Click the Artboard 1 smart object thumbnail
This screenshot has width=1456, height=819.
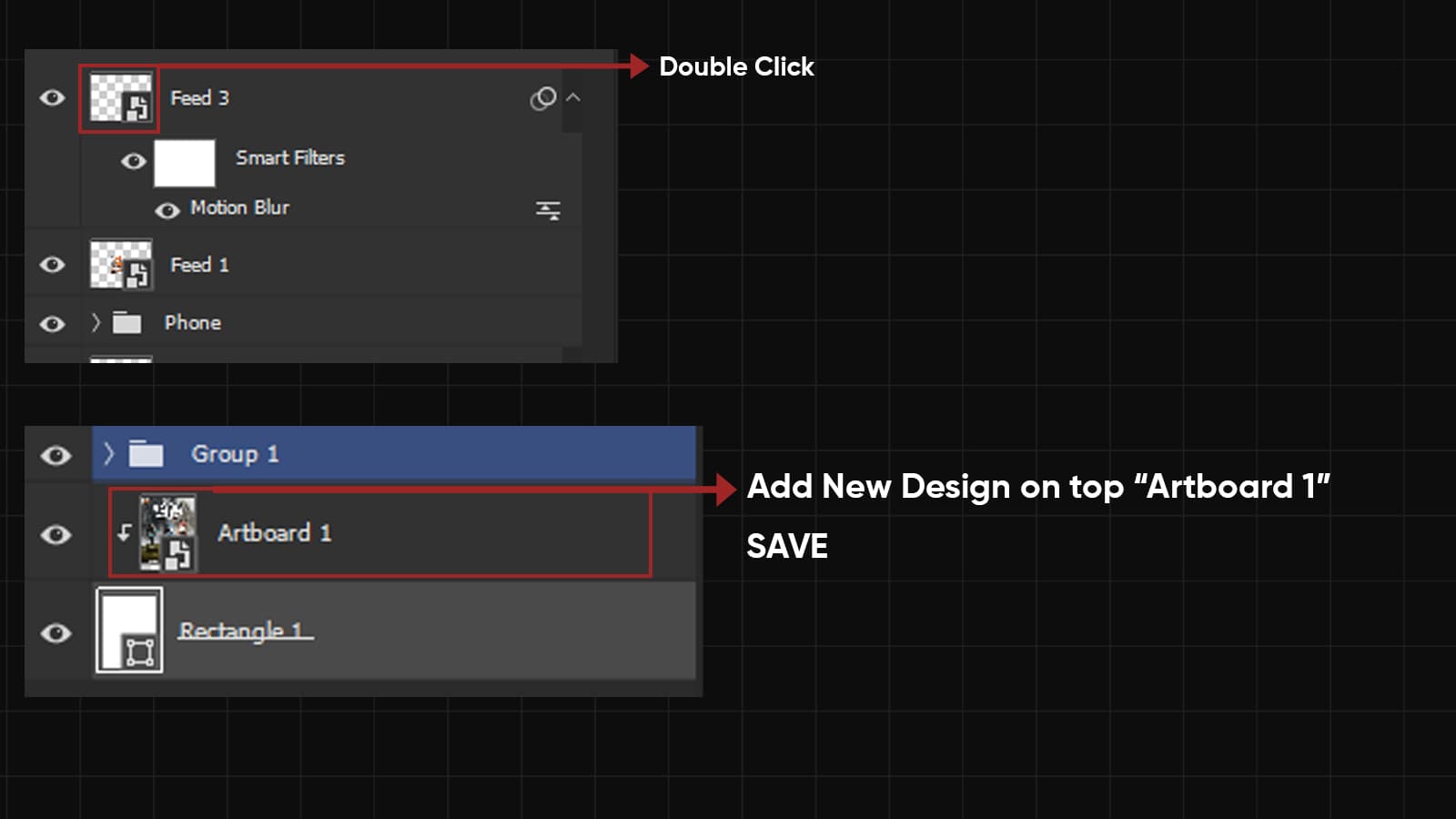167,532
